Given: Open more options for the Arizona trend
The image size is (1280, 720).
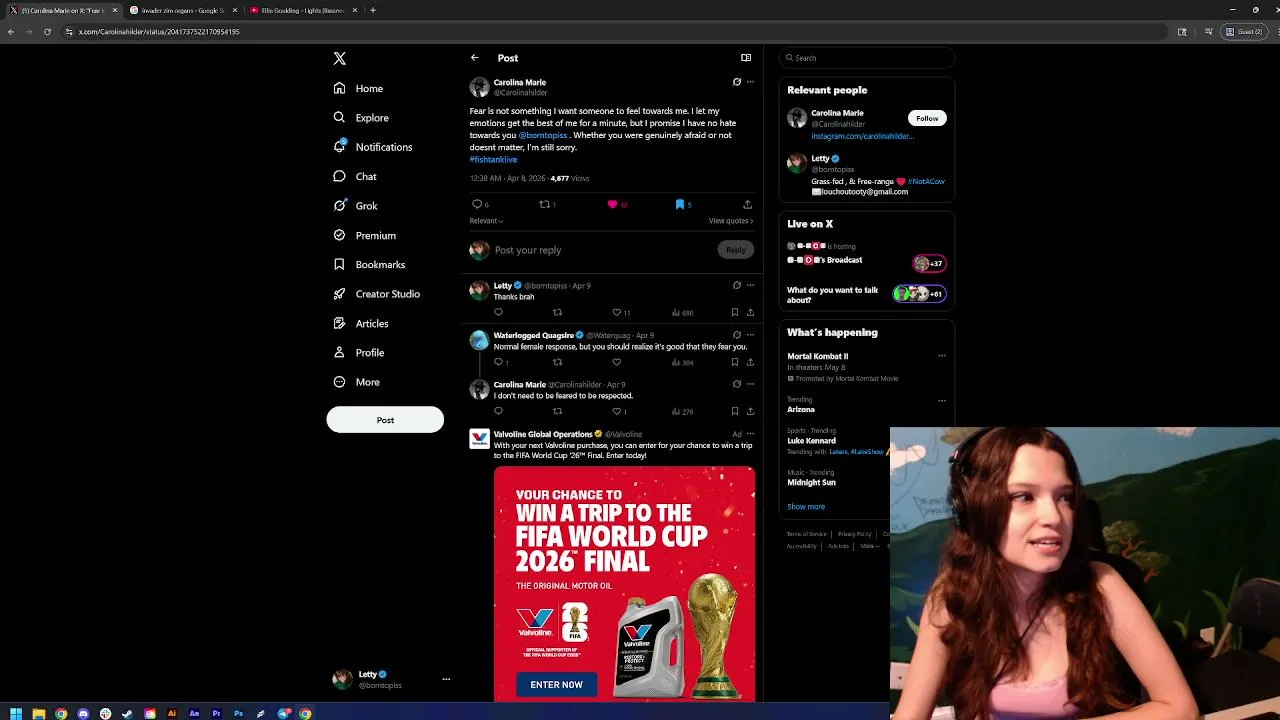Looking at the screenshot, I should [x=941, y=401].
